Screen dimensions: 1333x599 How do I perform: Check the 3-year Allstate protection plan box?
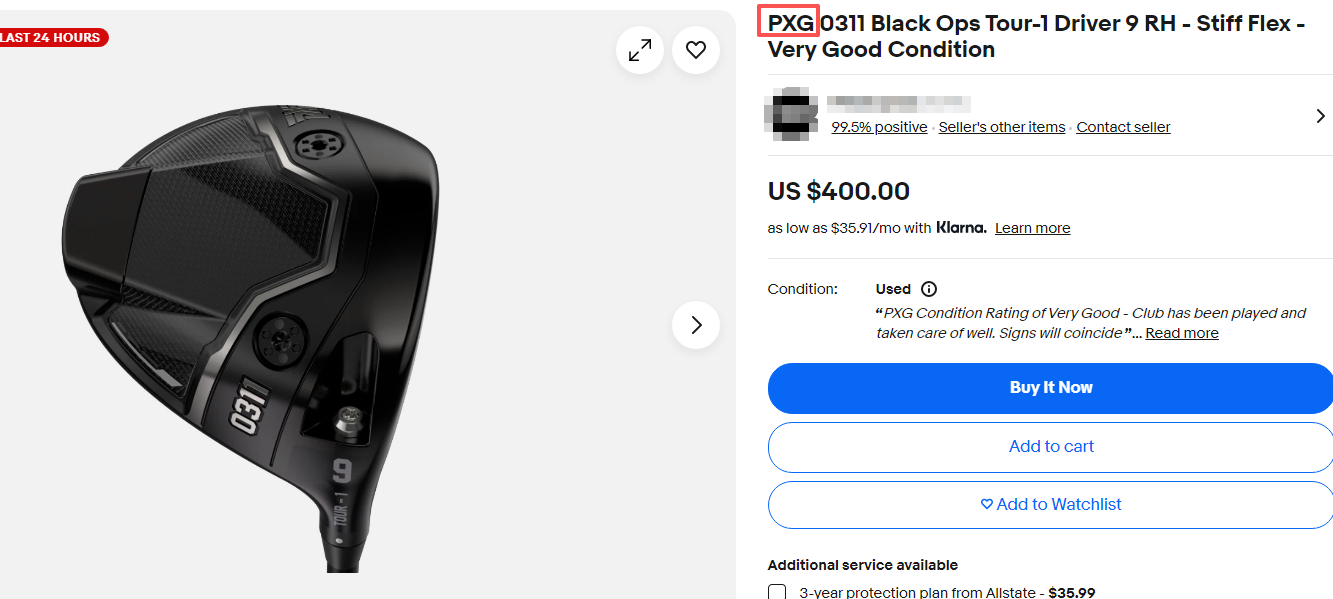click(777, 593)
